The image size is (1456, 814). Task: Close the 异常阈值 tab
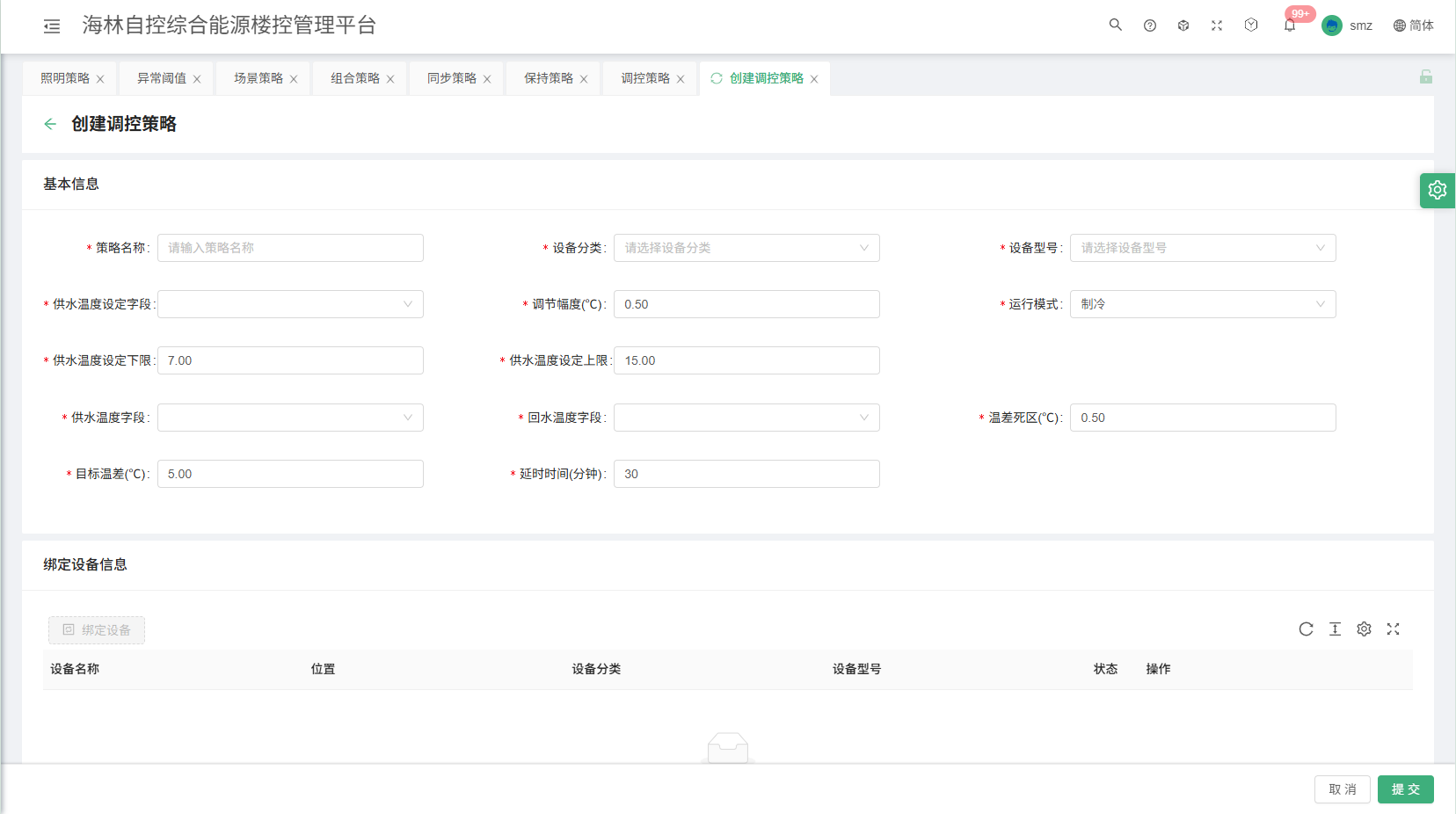coord(197,79)
